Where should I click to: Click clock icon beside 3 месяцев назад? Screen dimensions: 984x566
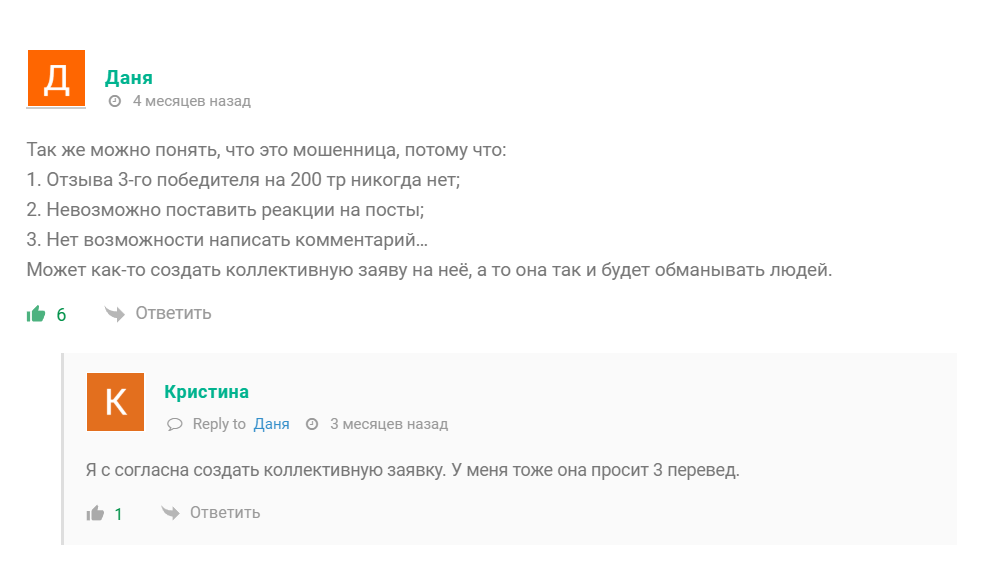tap(312, 424)
